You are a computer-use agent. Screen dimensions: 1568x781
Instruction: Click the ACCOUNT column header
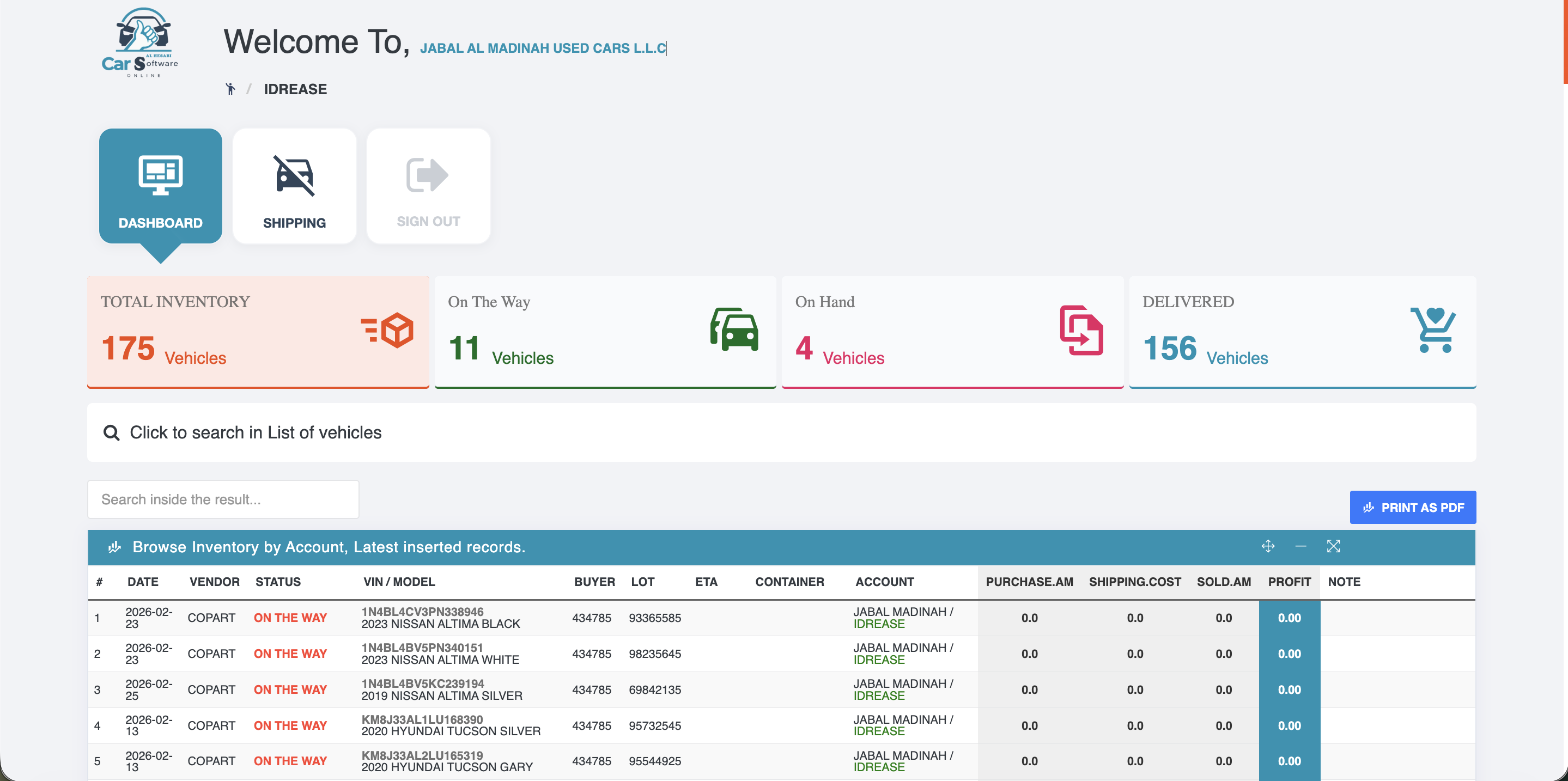[x=884, y=582]
